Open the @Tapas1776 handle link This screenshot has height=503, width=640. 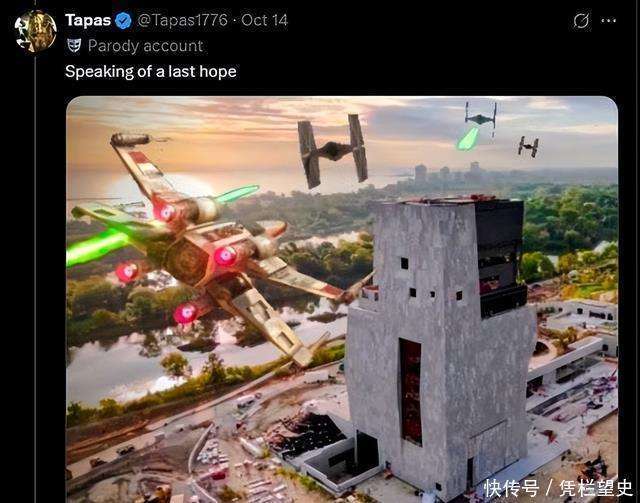182,20
